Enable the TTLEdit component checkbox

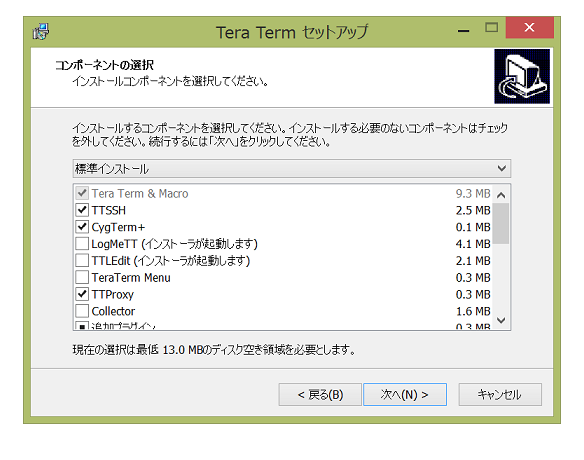[x=82, y=260]
